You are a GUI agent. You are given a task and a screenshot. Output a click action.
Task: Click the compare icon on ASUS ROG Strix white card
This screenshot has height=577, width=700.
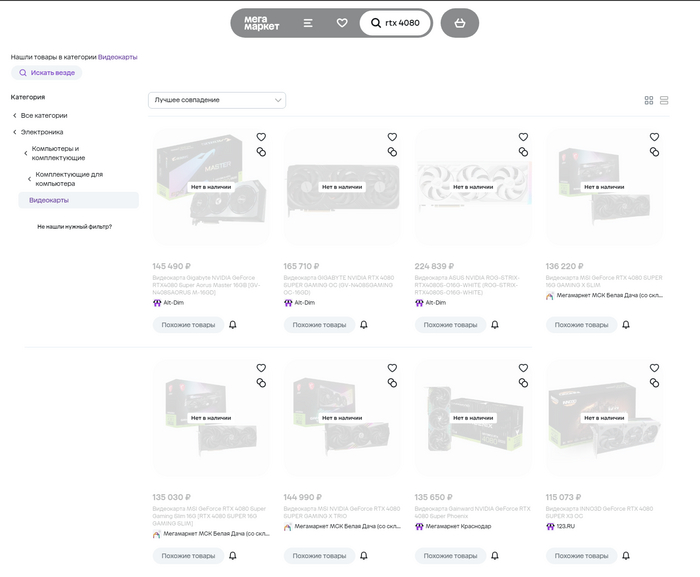523,152
